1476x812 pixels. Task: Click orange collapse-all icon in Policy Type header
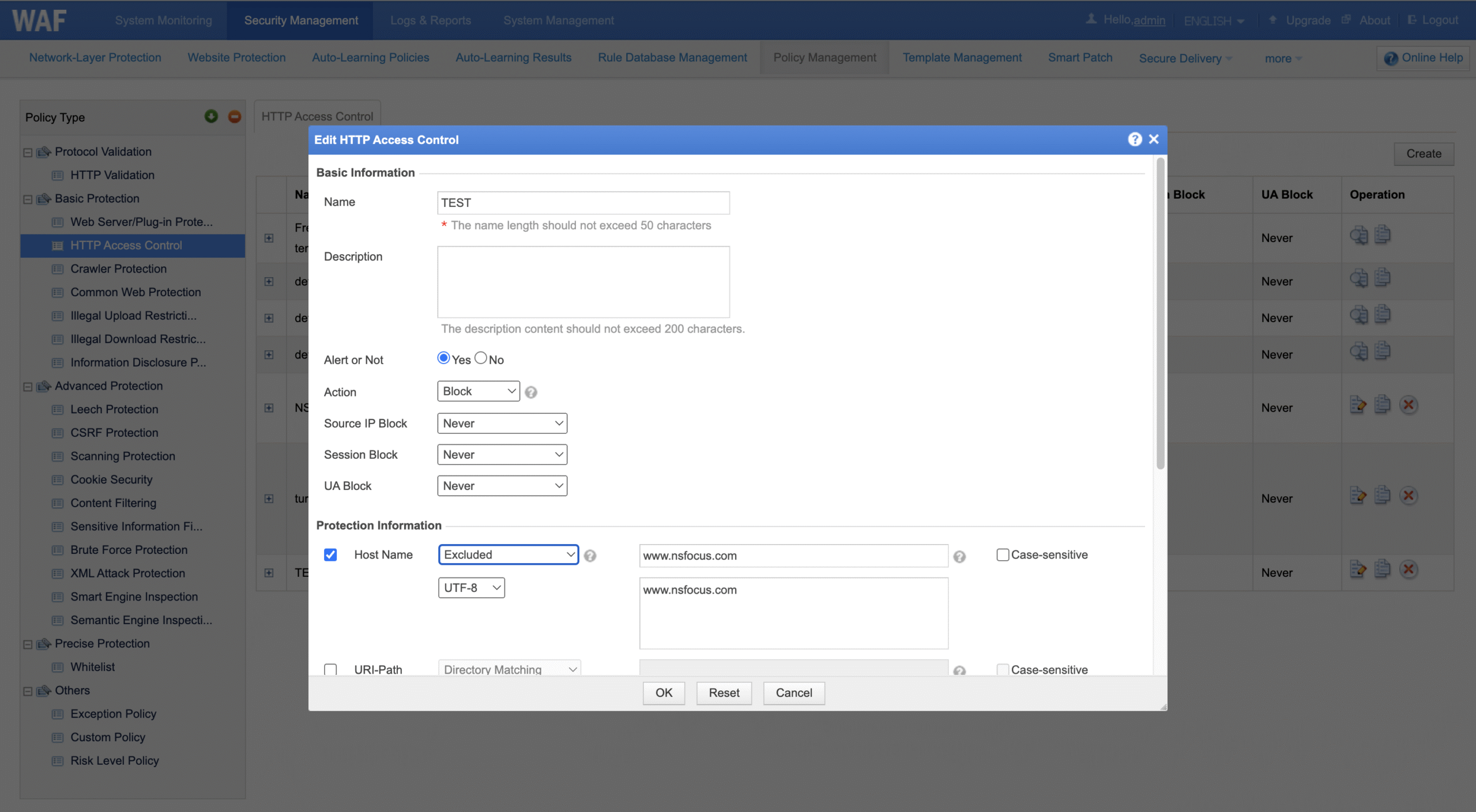(234, 116)
